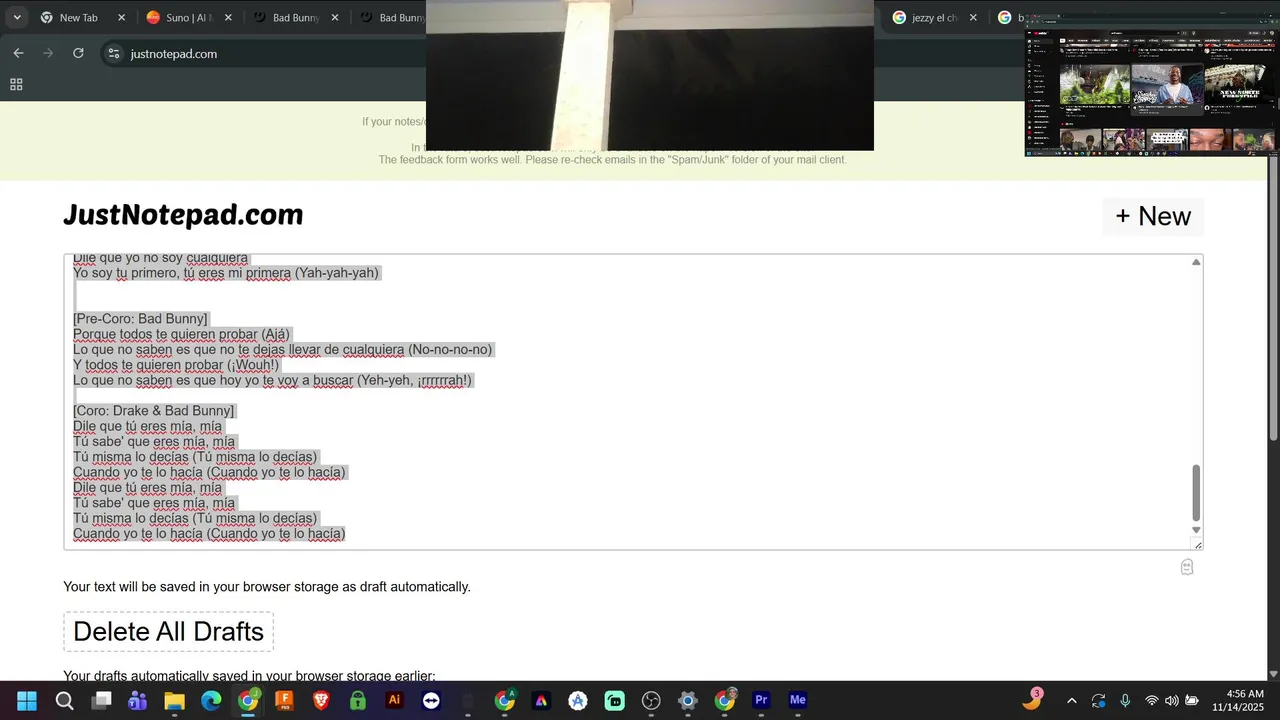The width and height of the screenshot is (1280, 720).
Task: Click the sync status tray icon
Action: tap(1098, 700)
